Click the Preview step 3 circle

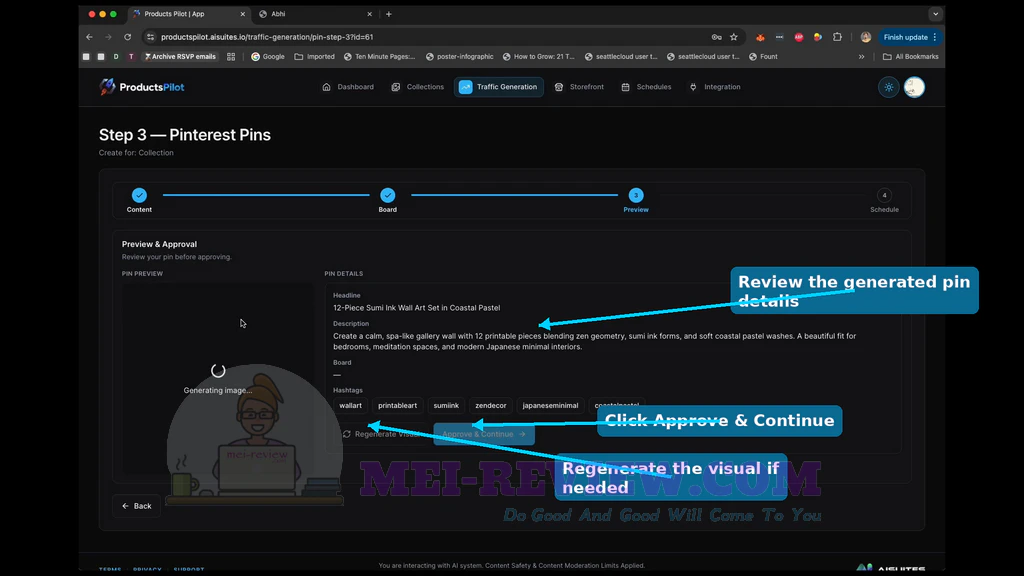[635, 195]
